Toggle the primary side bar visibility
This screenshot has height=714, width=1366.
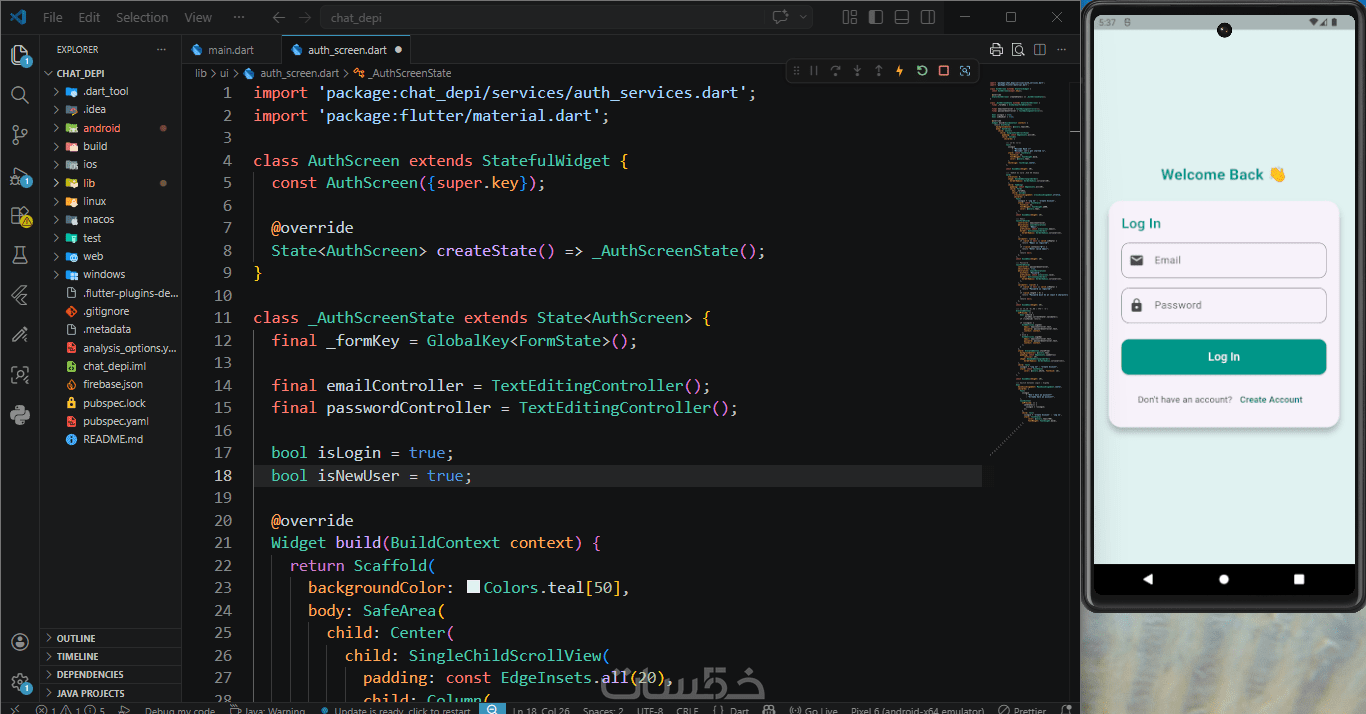tap(876, 17)
